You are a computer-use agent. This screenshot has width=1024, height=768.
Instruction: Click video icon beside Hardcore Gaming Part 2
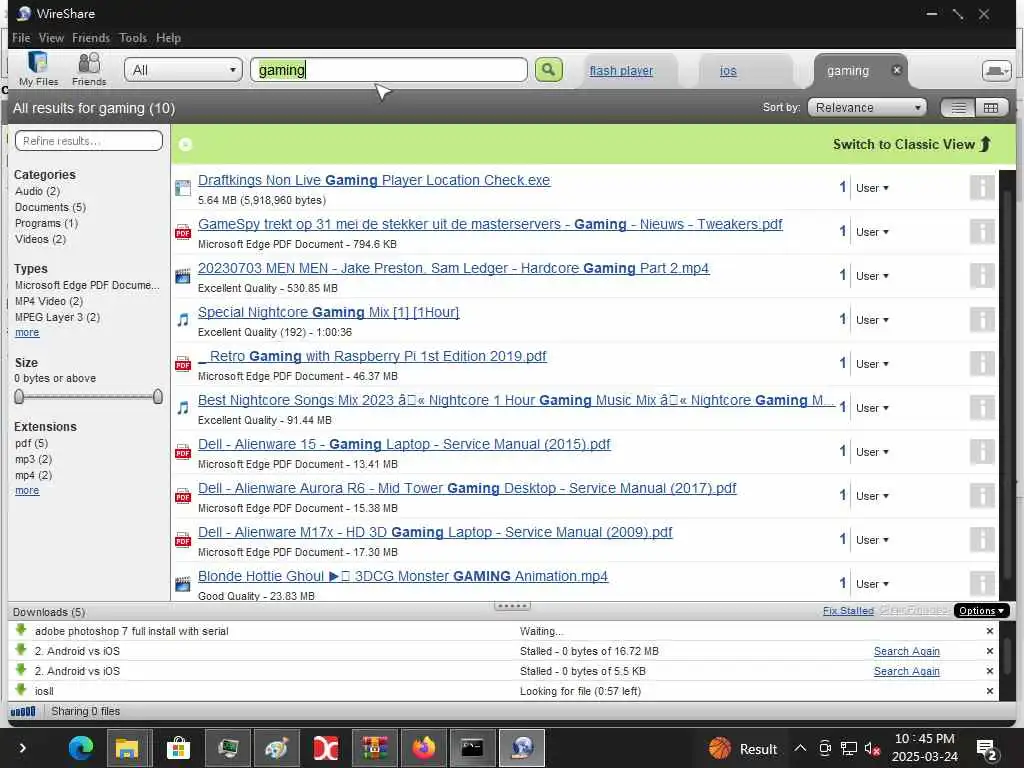coord(183,276)
